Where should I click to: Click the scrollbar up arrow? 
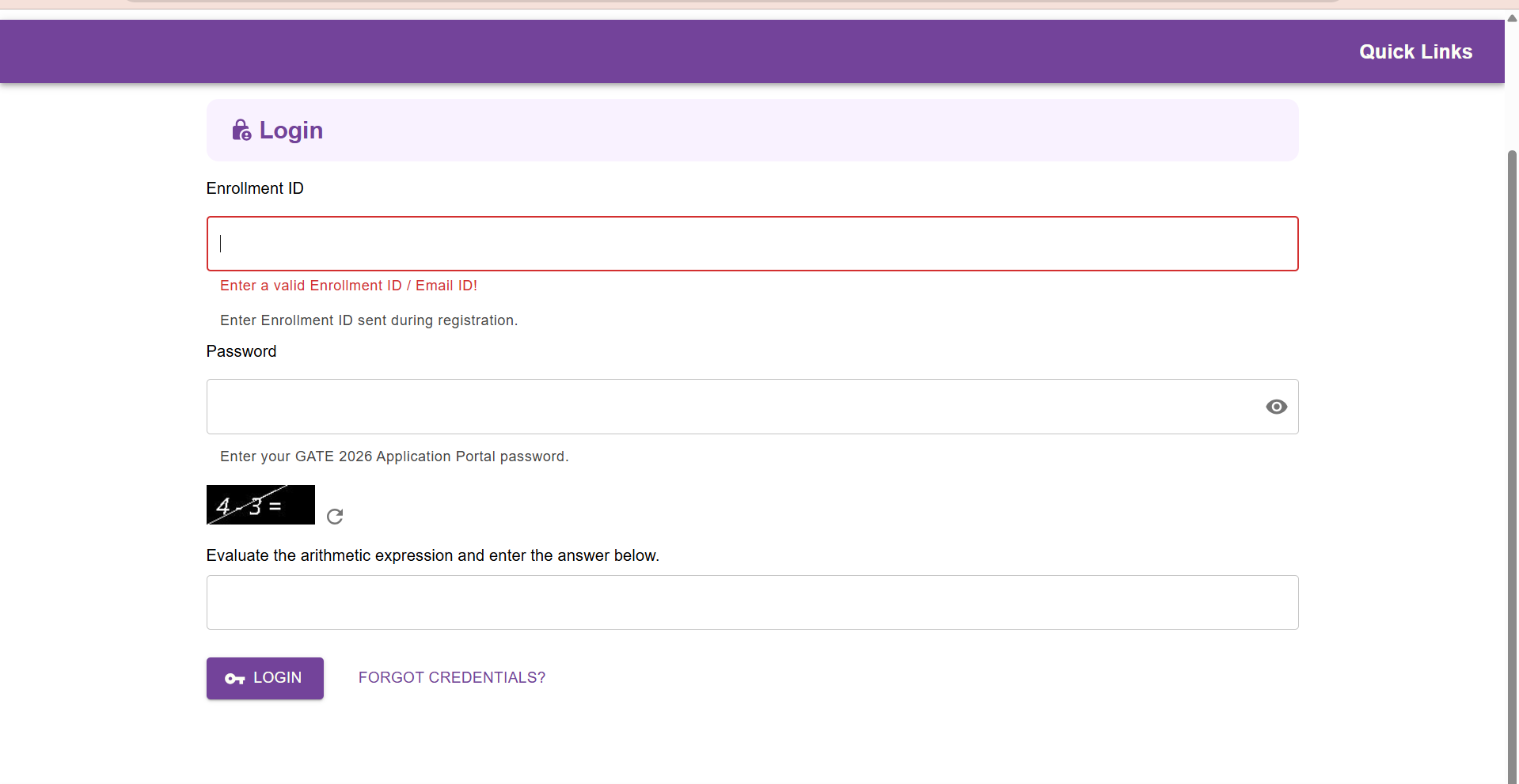click(1512, 18)
